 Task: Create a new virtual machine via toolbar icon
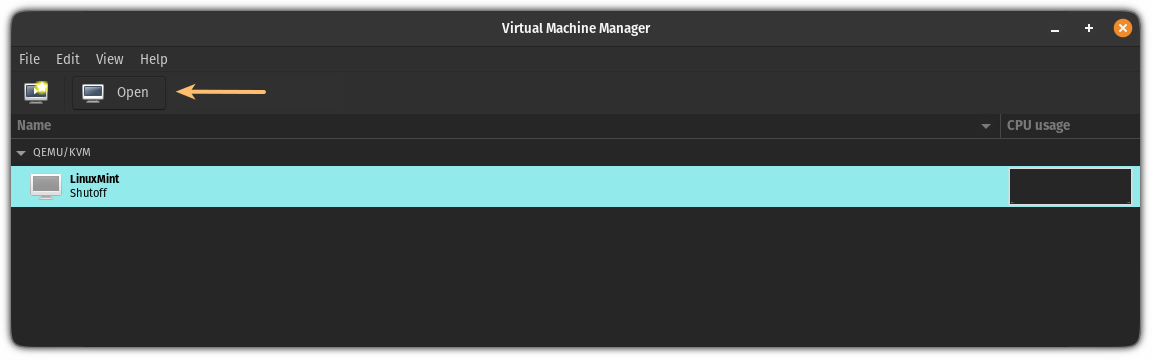[36, 92]
